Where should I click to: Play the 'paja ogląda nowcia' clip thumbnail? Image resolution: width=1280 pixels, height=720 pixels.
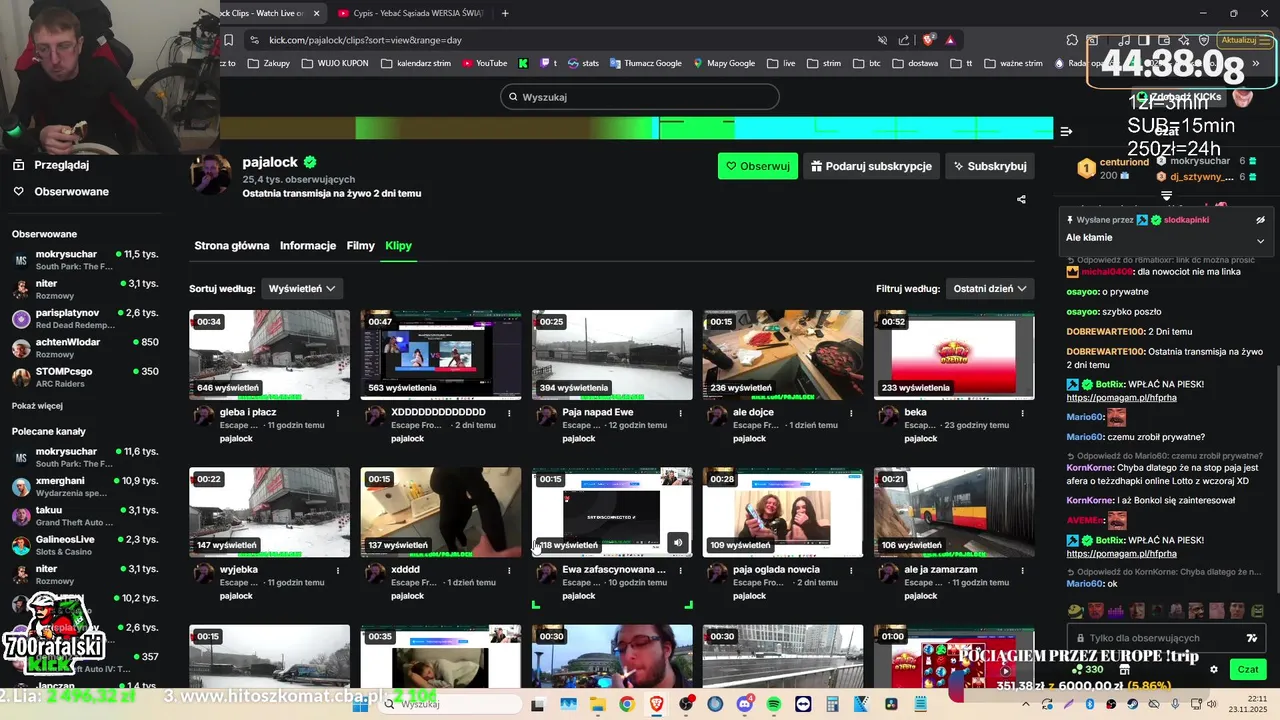783,512
